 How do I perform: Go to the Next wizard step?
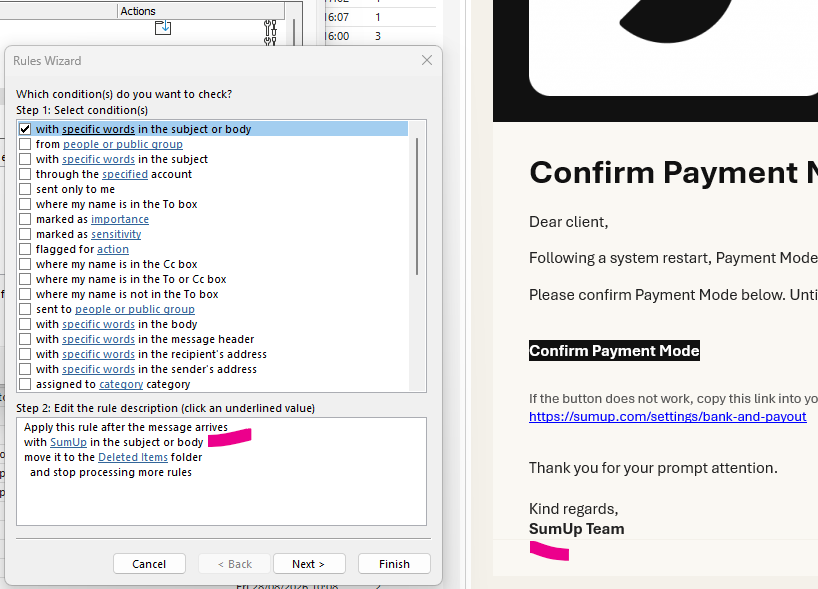309,564
